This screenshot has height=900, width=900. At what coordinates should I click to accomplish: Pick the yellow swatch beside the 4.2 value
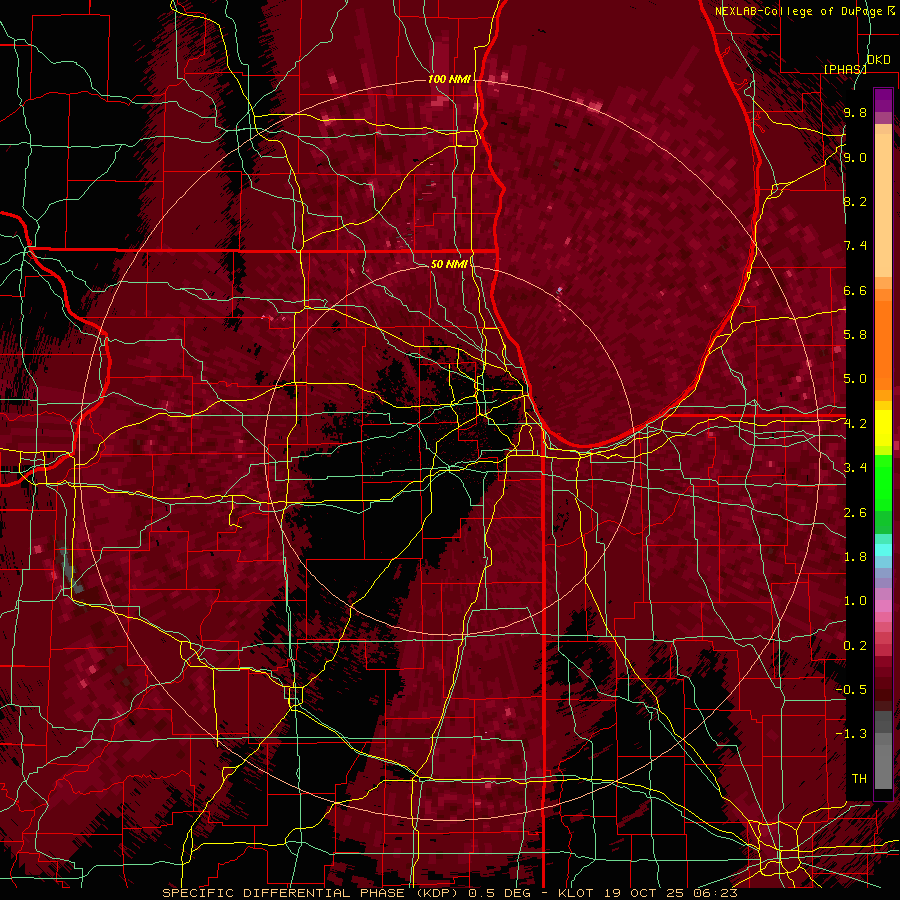[883, 427]
